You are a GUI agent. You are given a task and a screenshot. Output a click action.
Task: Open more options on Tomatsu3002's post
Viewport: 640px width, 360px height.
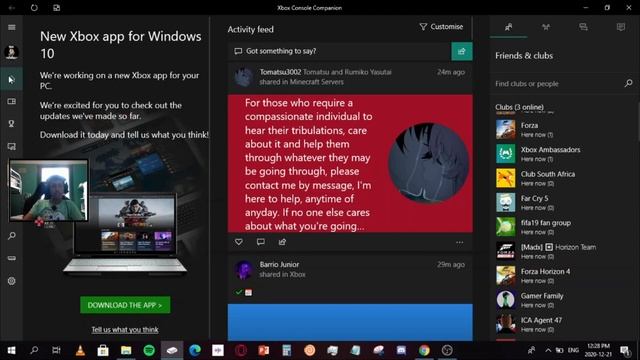click(x=460, y=242)
